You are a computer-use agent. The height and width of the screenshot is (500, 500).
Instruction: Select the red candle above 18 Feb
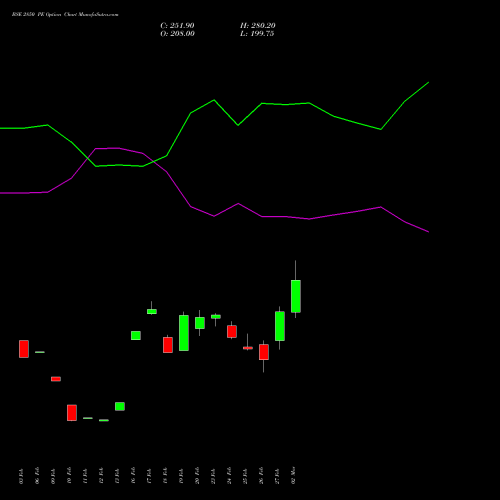point(168,345)
